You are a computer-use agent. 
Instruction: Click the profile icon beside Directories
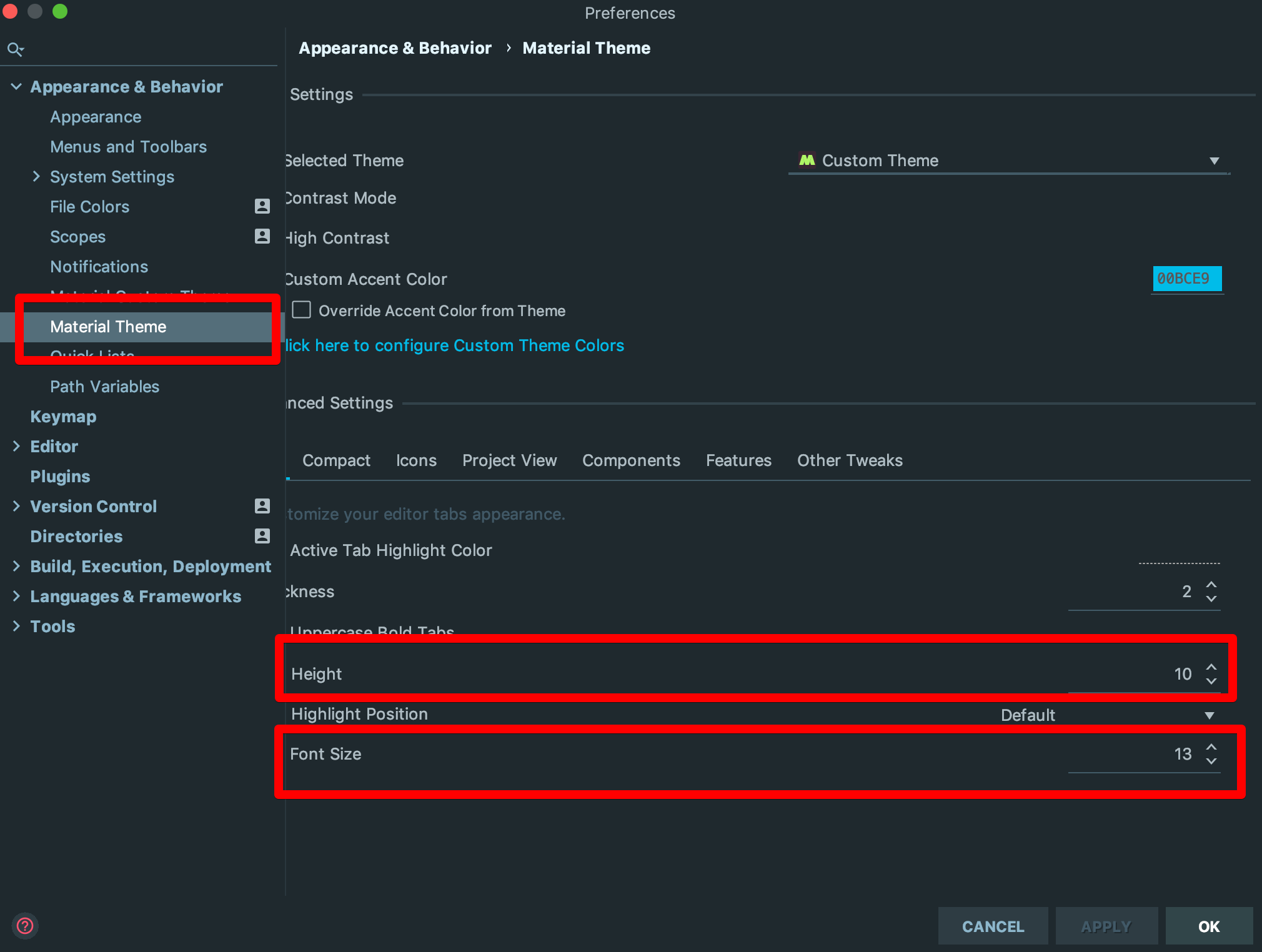point(262,536)
